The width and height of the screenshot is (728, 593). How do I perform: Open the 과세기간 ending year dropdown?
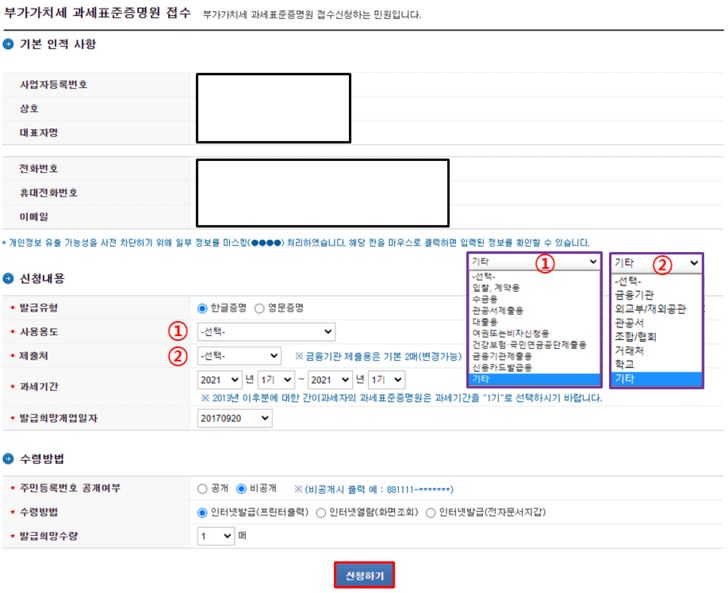pyautogui.click(x=330, y=380)
